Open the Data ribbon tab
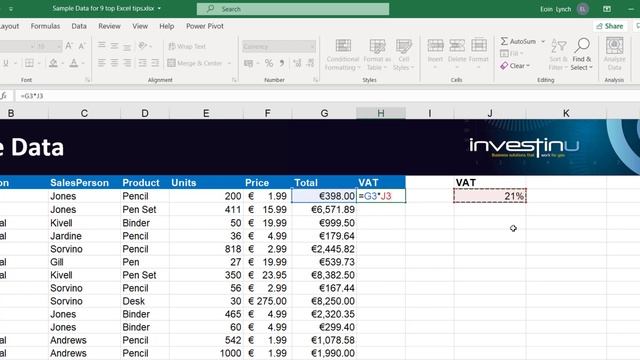 79,26
